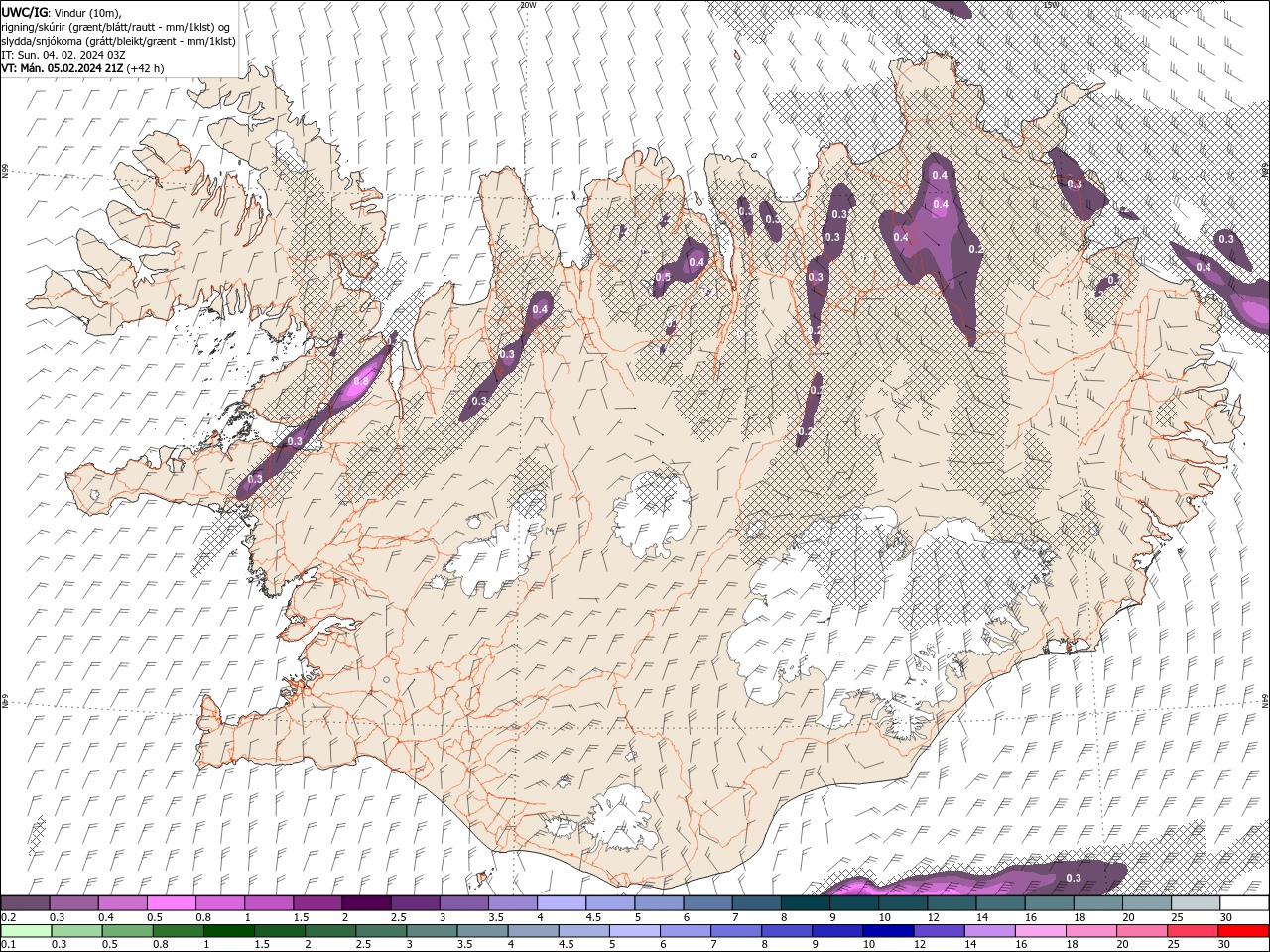The height and width of the screenshot is (952, 1270).
Task: Select the 12–14 swatch in upper legend row
Action: click(x=952, y=903)
